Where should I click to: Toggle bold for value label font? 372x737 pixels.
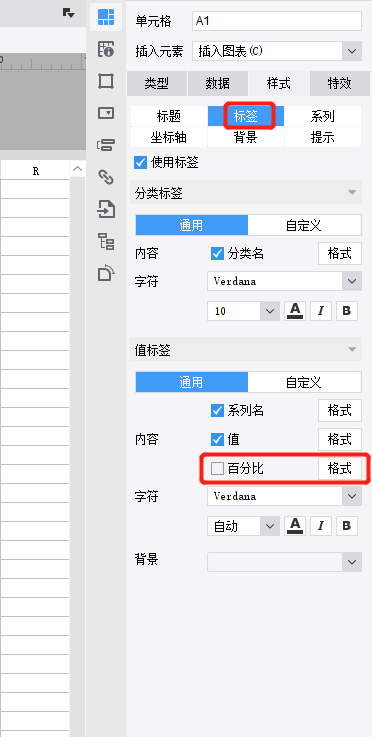[x=347, y=525]
